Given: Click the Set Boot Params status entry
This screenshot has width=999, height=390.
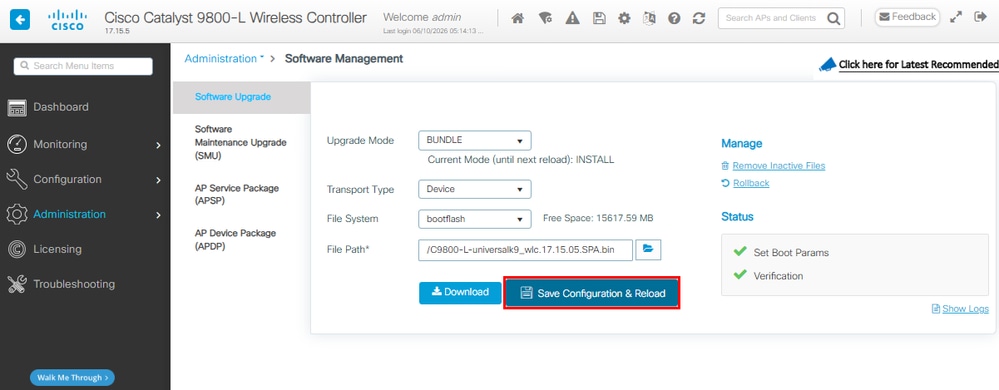Looking at the screenshot, I should point(791,252).
